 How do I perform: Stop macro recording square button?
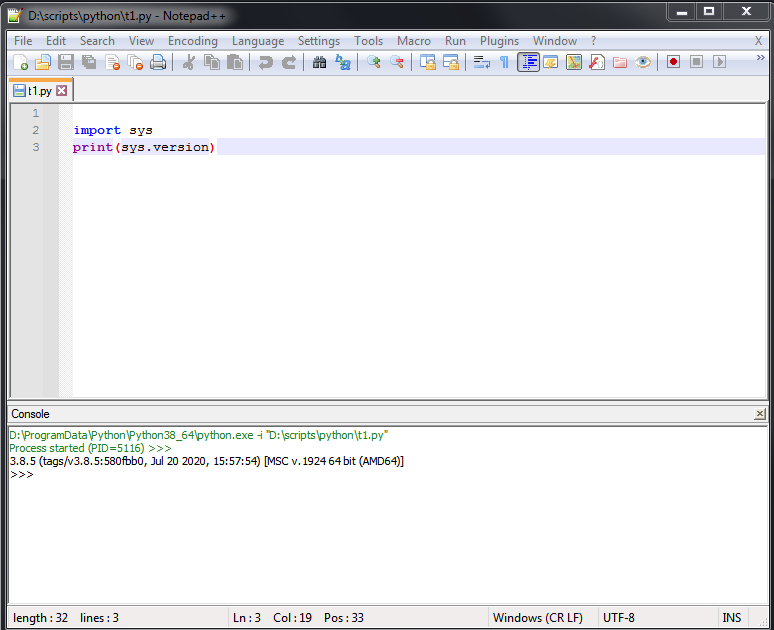point(697,62)
